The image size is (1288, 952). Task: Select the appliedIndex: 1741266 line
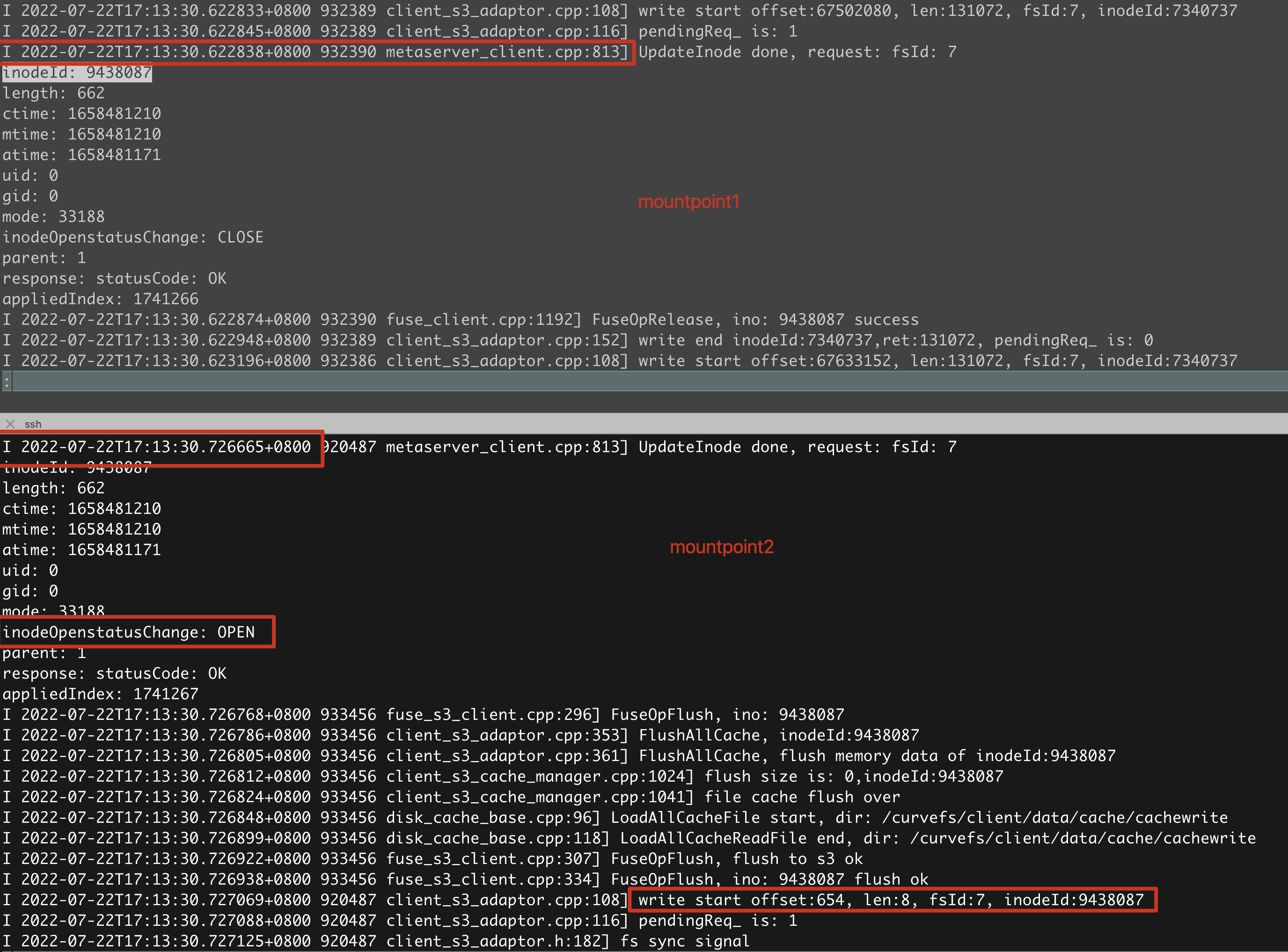[100, 299]
